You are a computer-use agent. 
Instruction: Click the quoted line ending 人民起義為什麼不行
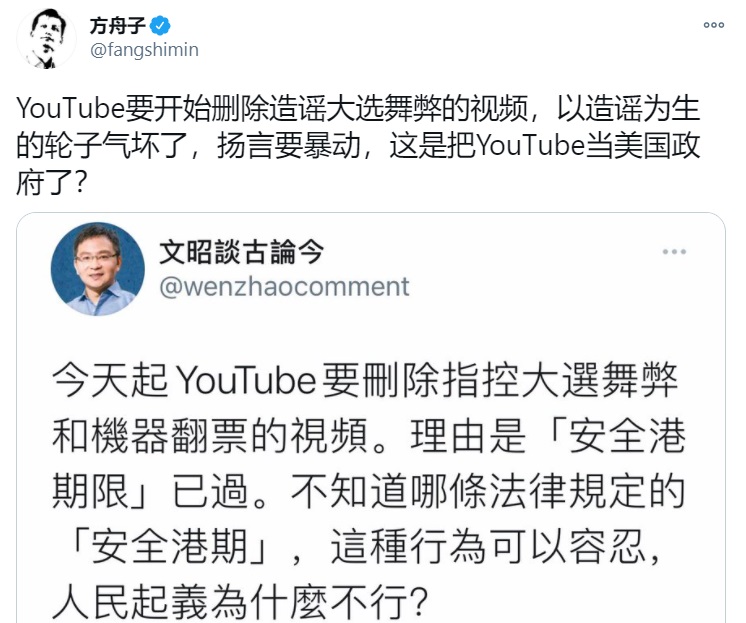point(240,602)
